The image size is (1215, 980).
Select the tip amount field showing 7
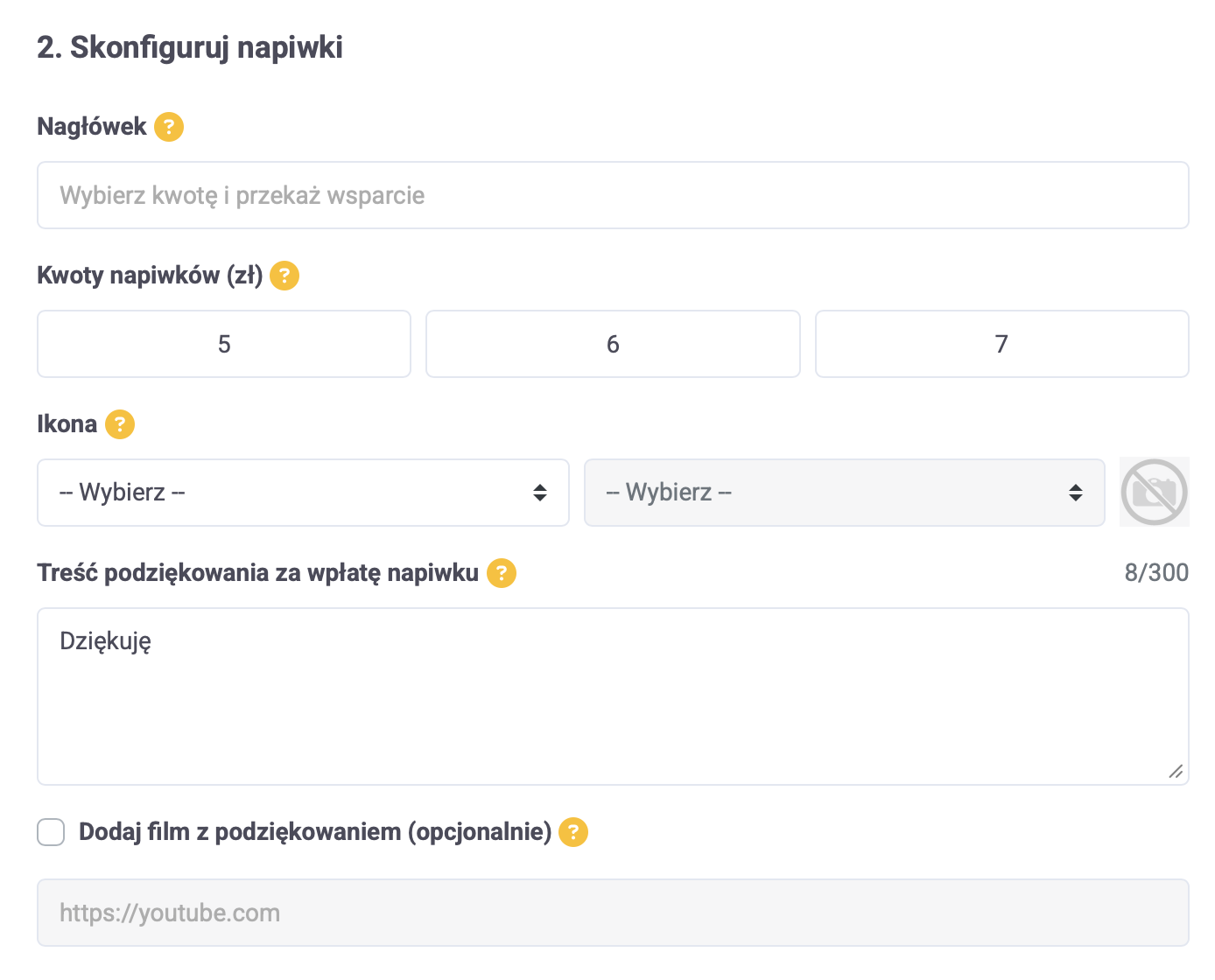[1001, 344]
